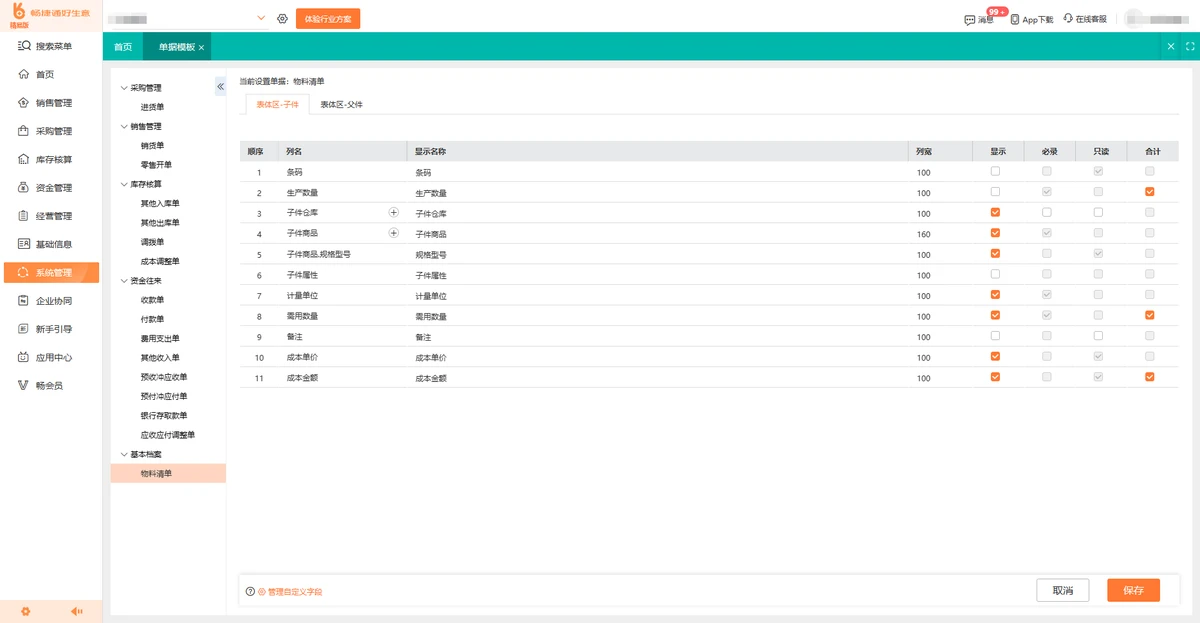The image size is (1200, 623).
Task: Collapse the 库存核算 tree group
Action: [x=123, y=185]
